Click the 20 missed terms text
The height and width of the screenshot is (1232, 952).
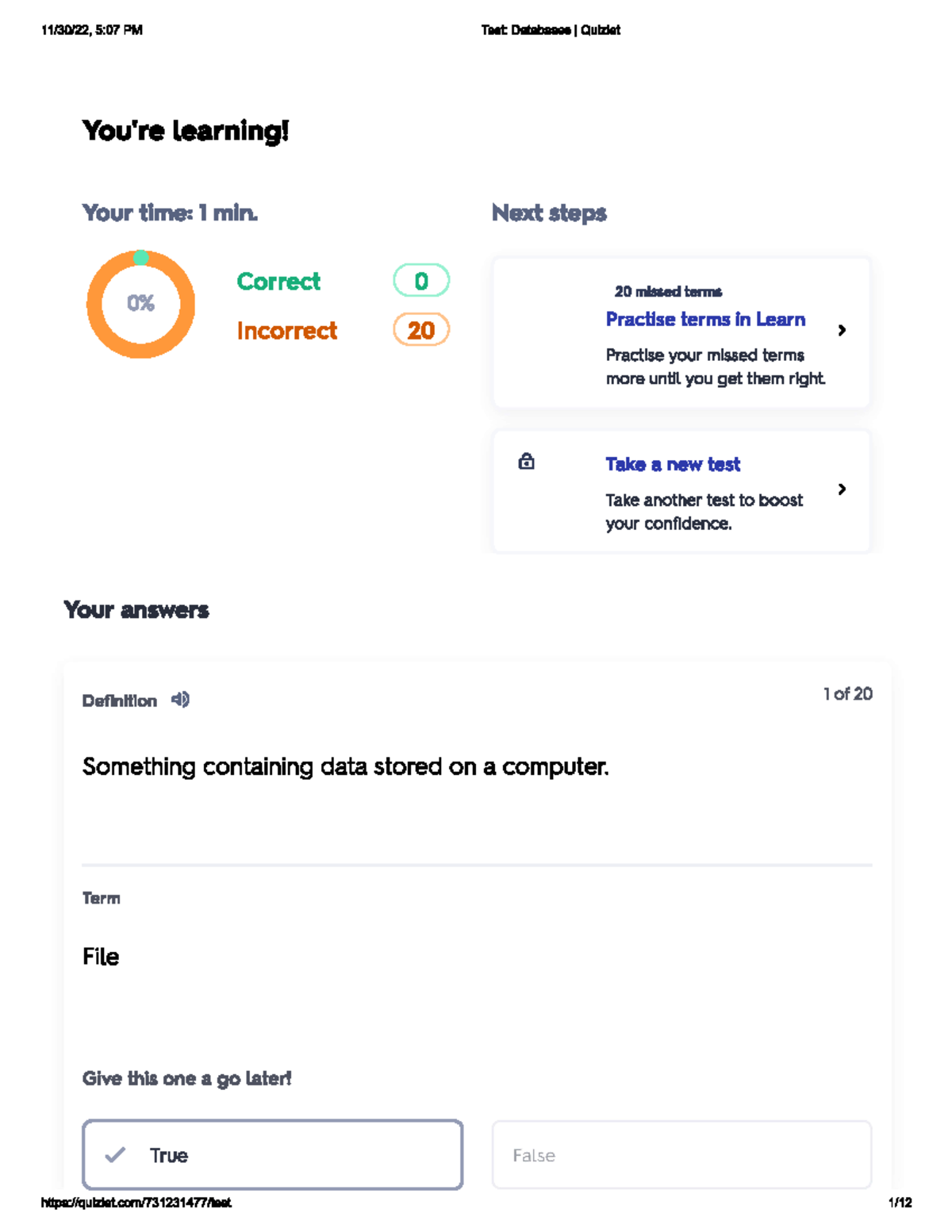[x=668, y=292]
